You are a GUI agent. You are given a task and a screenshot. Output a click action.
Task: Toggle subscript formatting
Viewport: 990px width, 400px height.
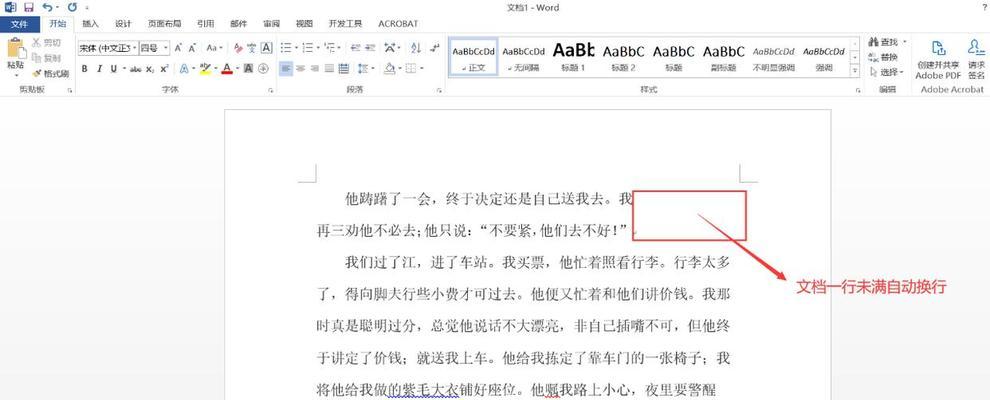150,69
